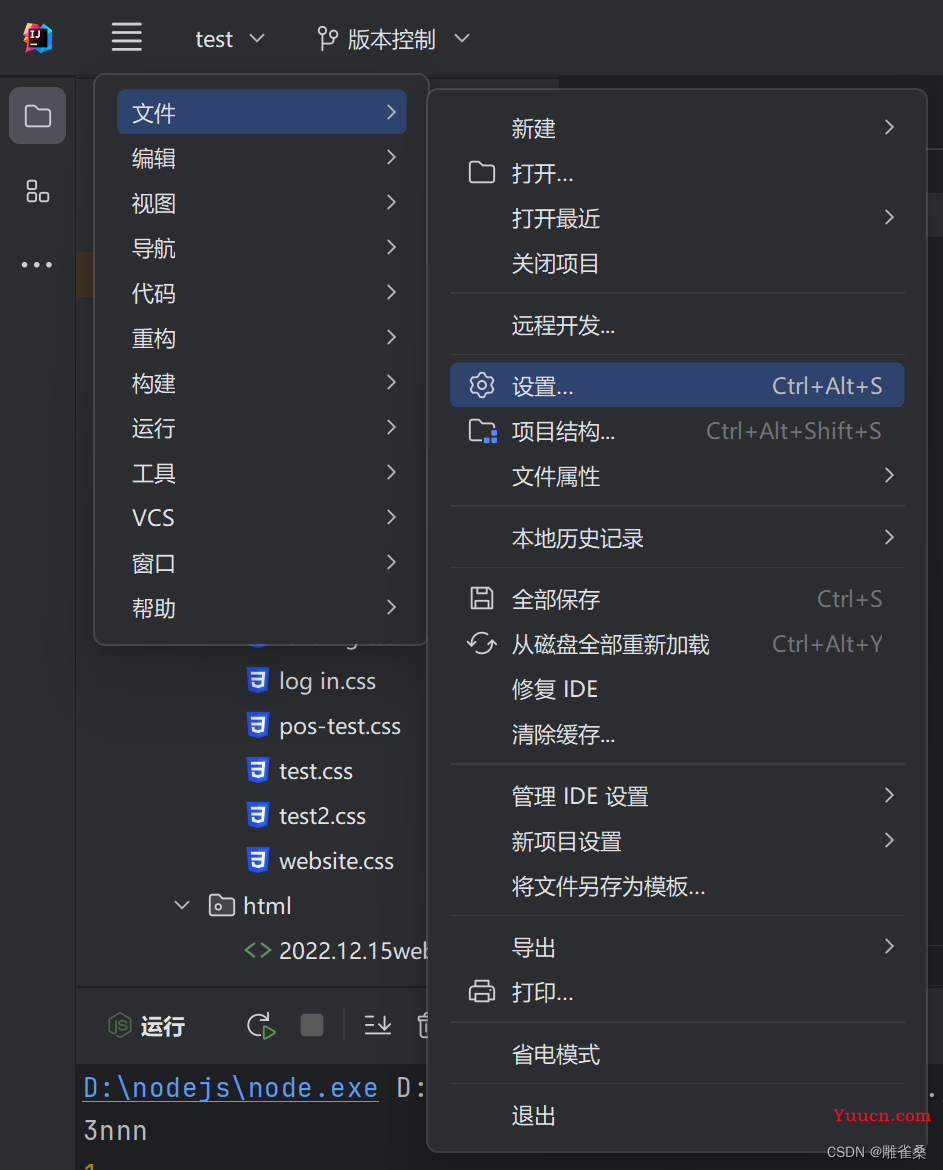Click the trash icon in Run panel

[423, 1025]
